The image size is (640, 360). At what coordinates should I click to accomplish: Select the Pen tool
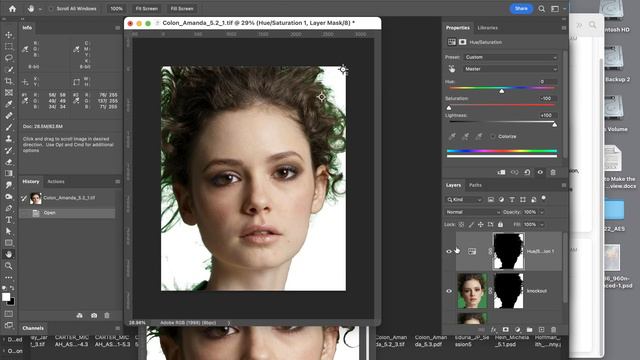click(9, 208)
